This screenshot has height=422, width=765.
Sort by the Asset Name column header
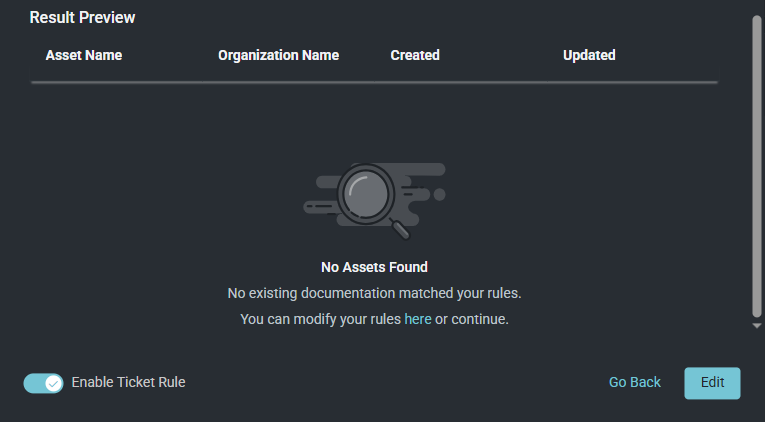click(x=84, y=55)
